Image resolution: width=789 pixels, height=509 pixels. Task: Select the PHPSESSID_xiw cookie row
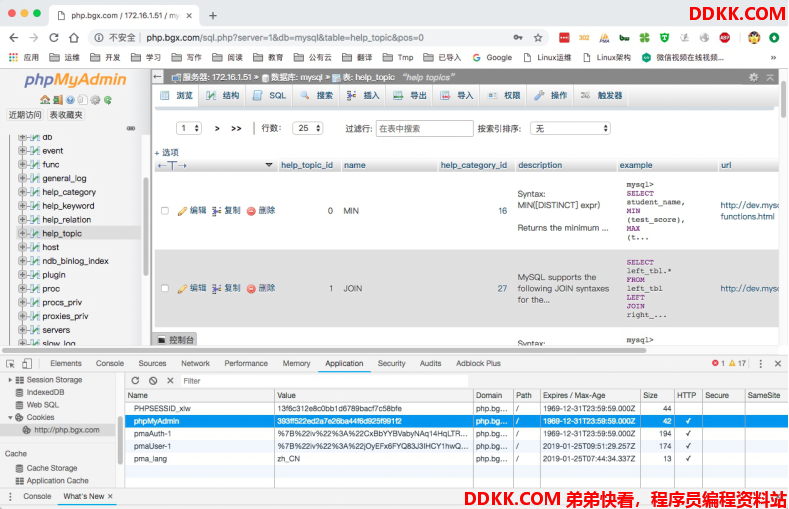pyautogui.click(x=456, y=408)
